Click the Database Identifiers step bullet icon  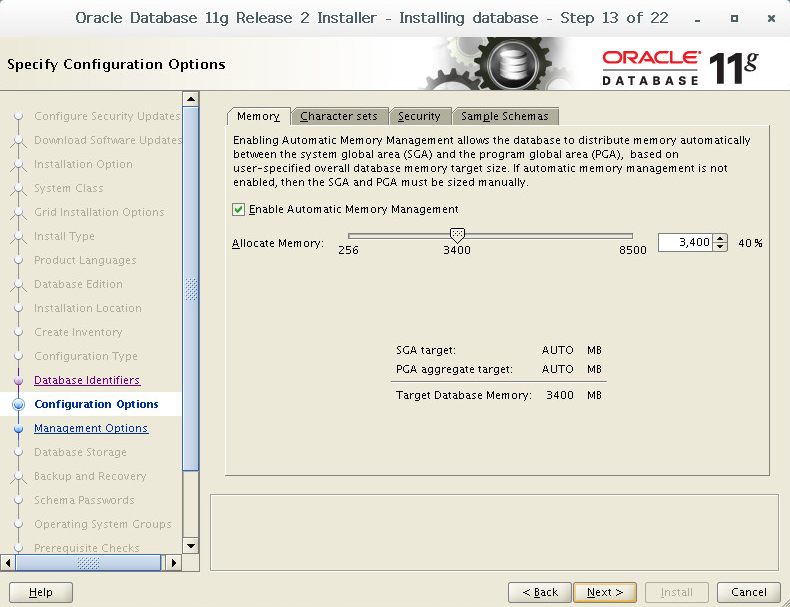point(19,380)
